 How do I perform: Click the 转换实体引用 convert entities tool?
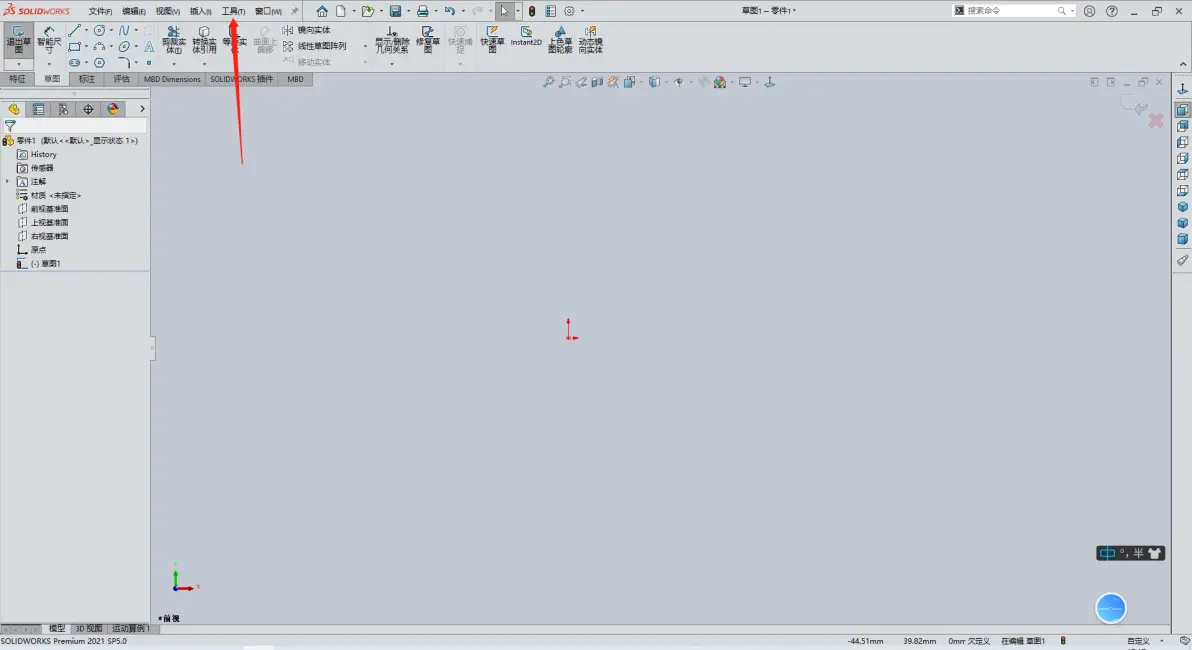pyautogui.click(x=204, y=40)
